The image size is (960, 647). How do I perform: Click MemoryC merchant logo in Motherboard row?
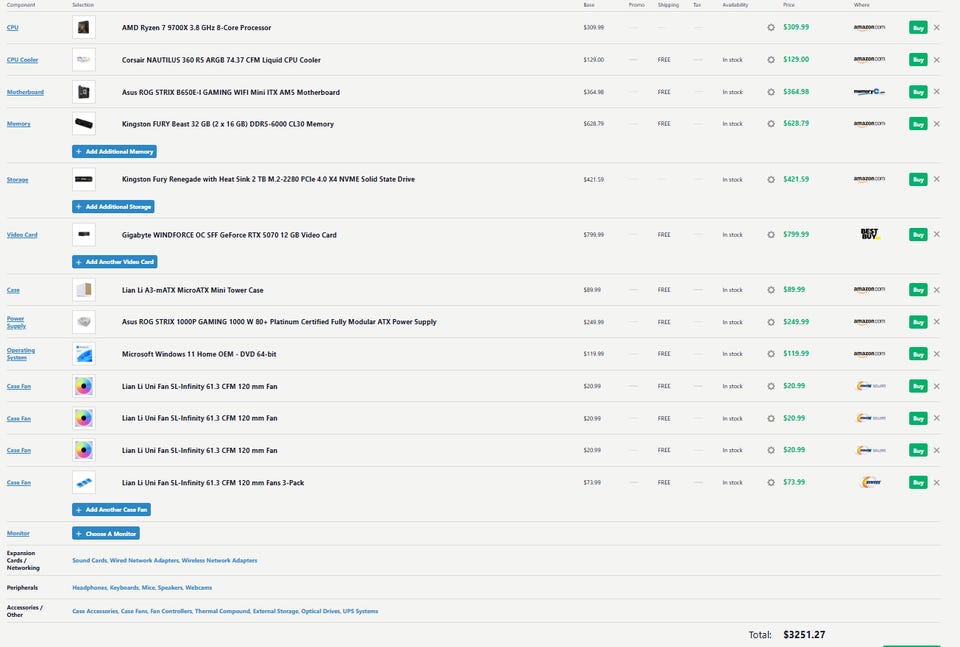[869, 92]
